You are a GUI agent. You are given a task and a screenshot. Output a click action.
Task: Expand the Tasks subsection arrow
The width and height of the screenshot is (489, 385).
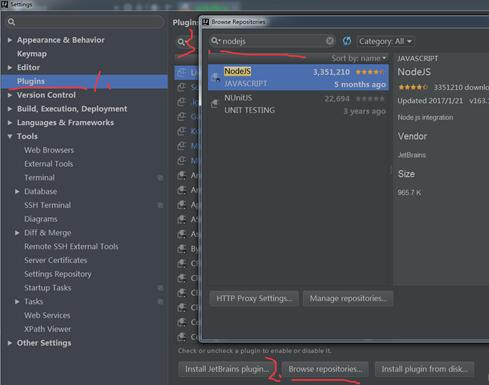17,302
